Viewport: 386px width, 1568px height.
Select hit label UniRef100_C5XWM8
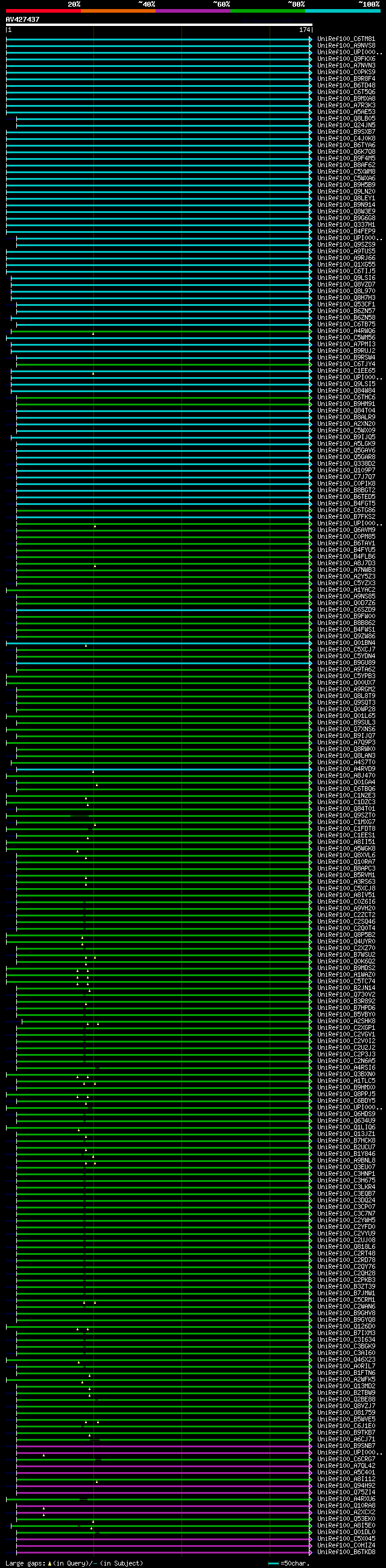pos(346,172)
